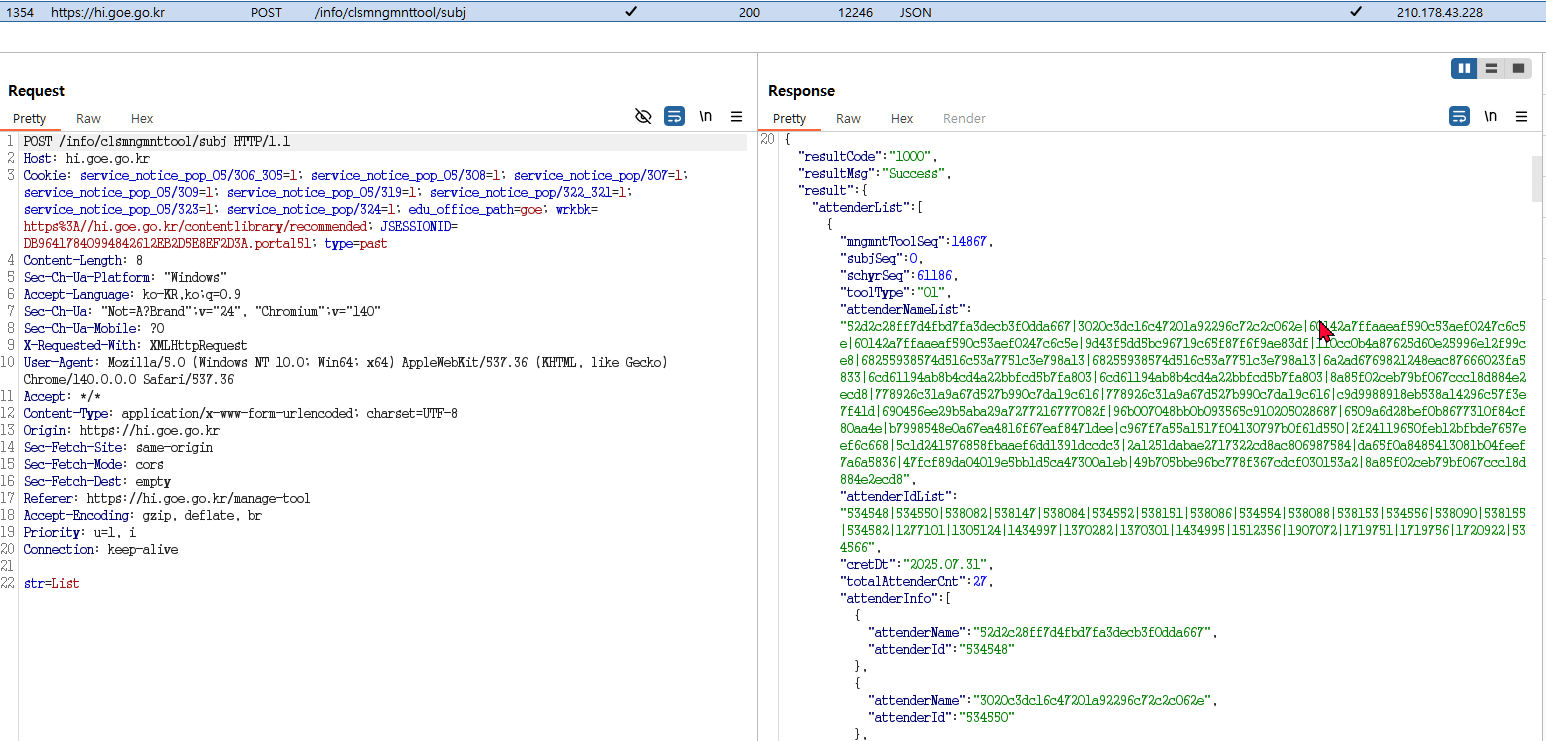Open the Raw tab in the Response panel
This screenshot has height=741, width=1546.
[x=848, y=118]
